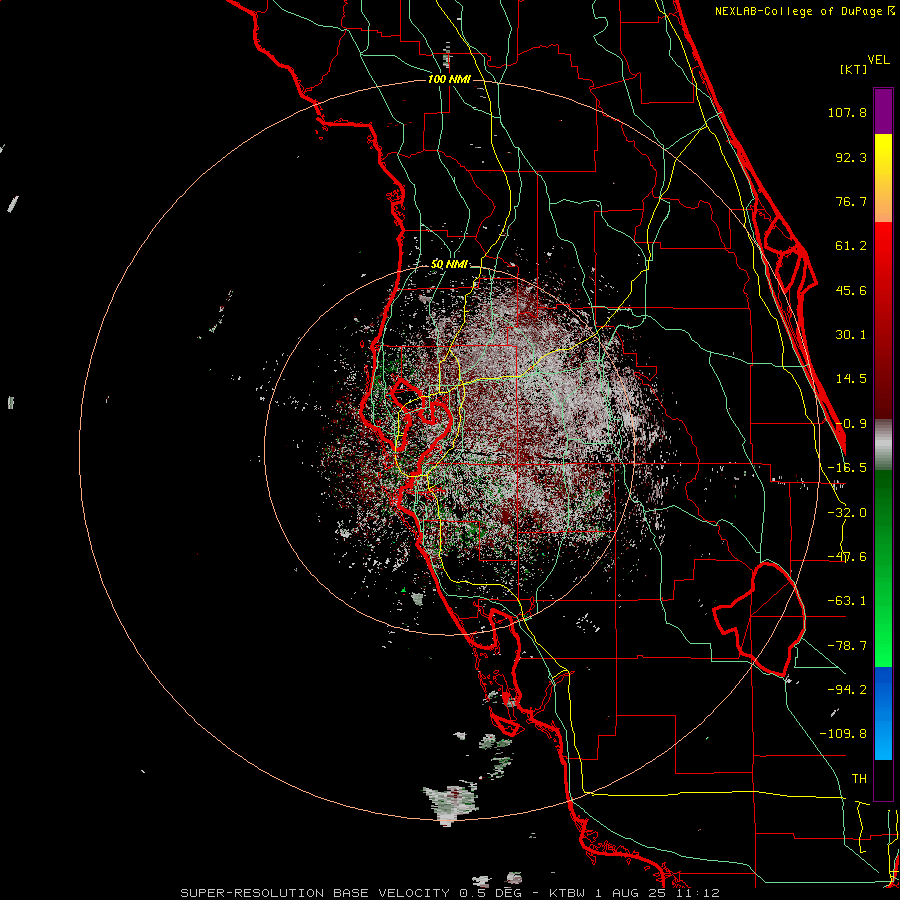The width and height of the screenshot is (900, 900).
Task: Pick the green segment of velocity color bar
Action: (883, 568)
